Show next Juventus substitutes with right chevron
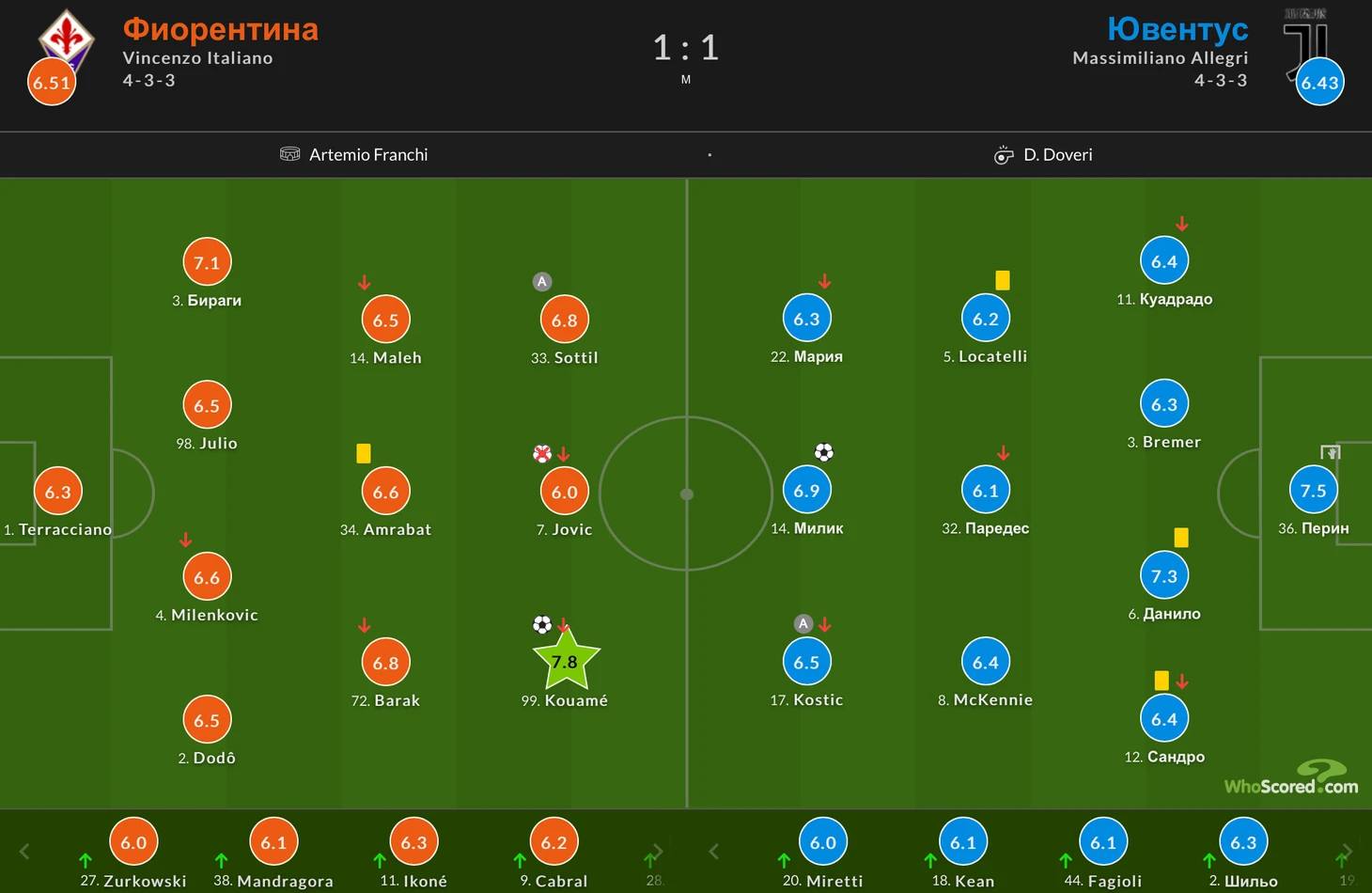Image resolution: width=1372 pixels, height=893 pixels. click(1348, 852)
